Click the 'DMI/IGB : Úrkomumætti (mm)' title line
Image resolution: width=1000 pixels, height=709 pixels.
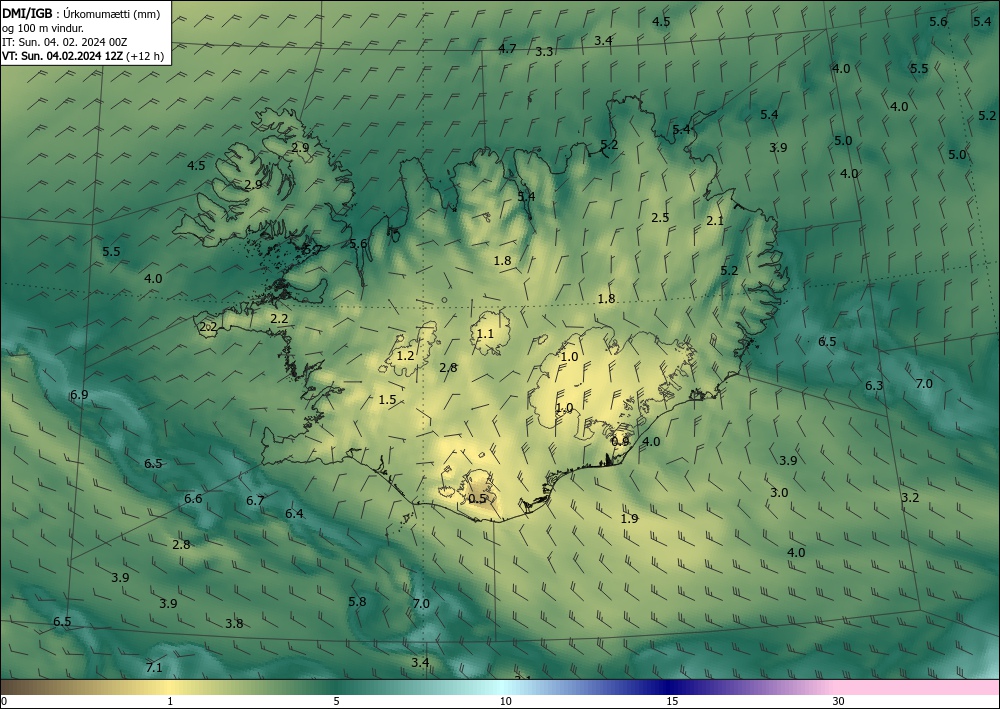coord(81,14)
